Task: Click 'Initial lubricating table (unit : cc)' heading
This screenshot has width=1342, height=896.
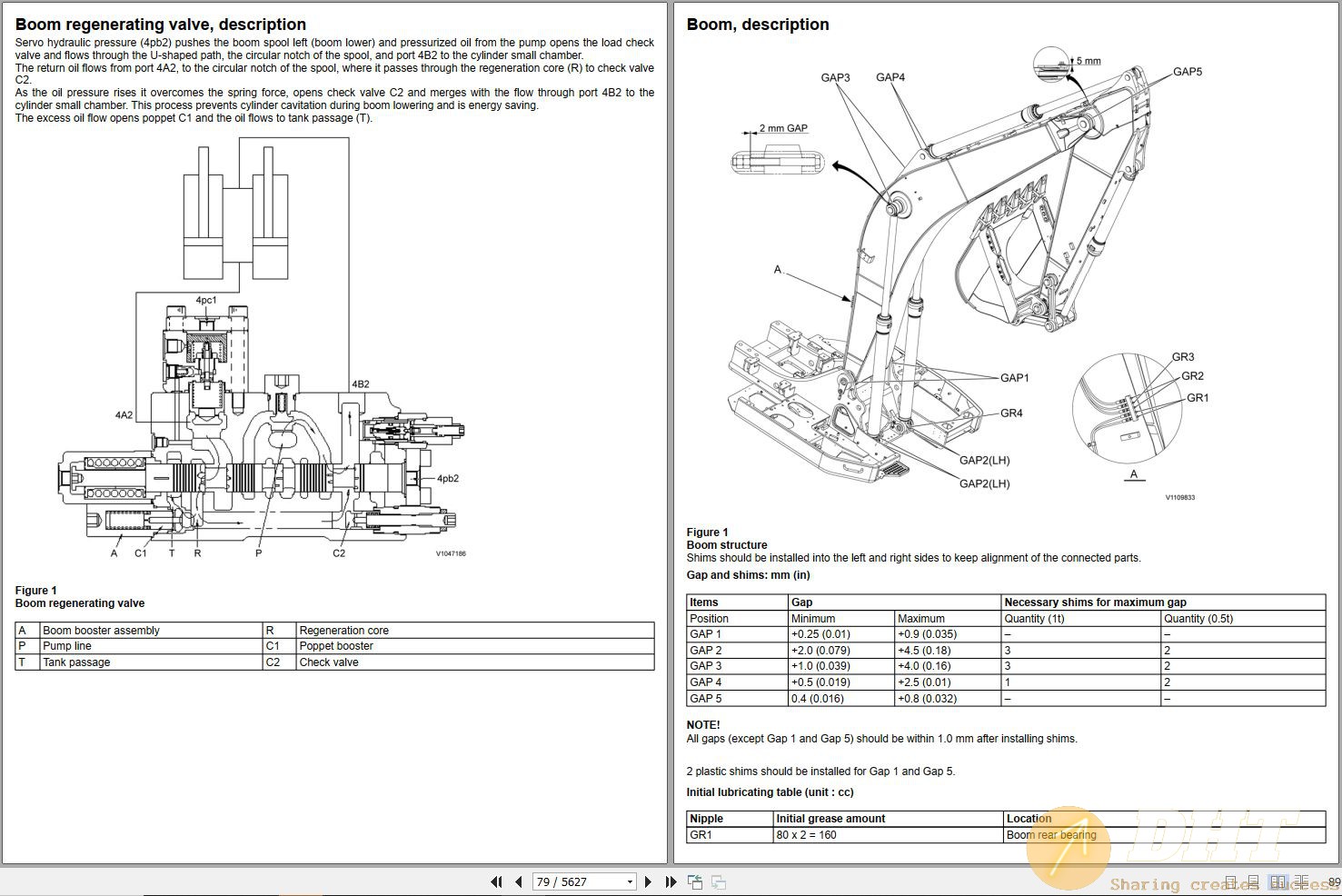Action: pyautogui.click(x=770, y=792)
